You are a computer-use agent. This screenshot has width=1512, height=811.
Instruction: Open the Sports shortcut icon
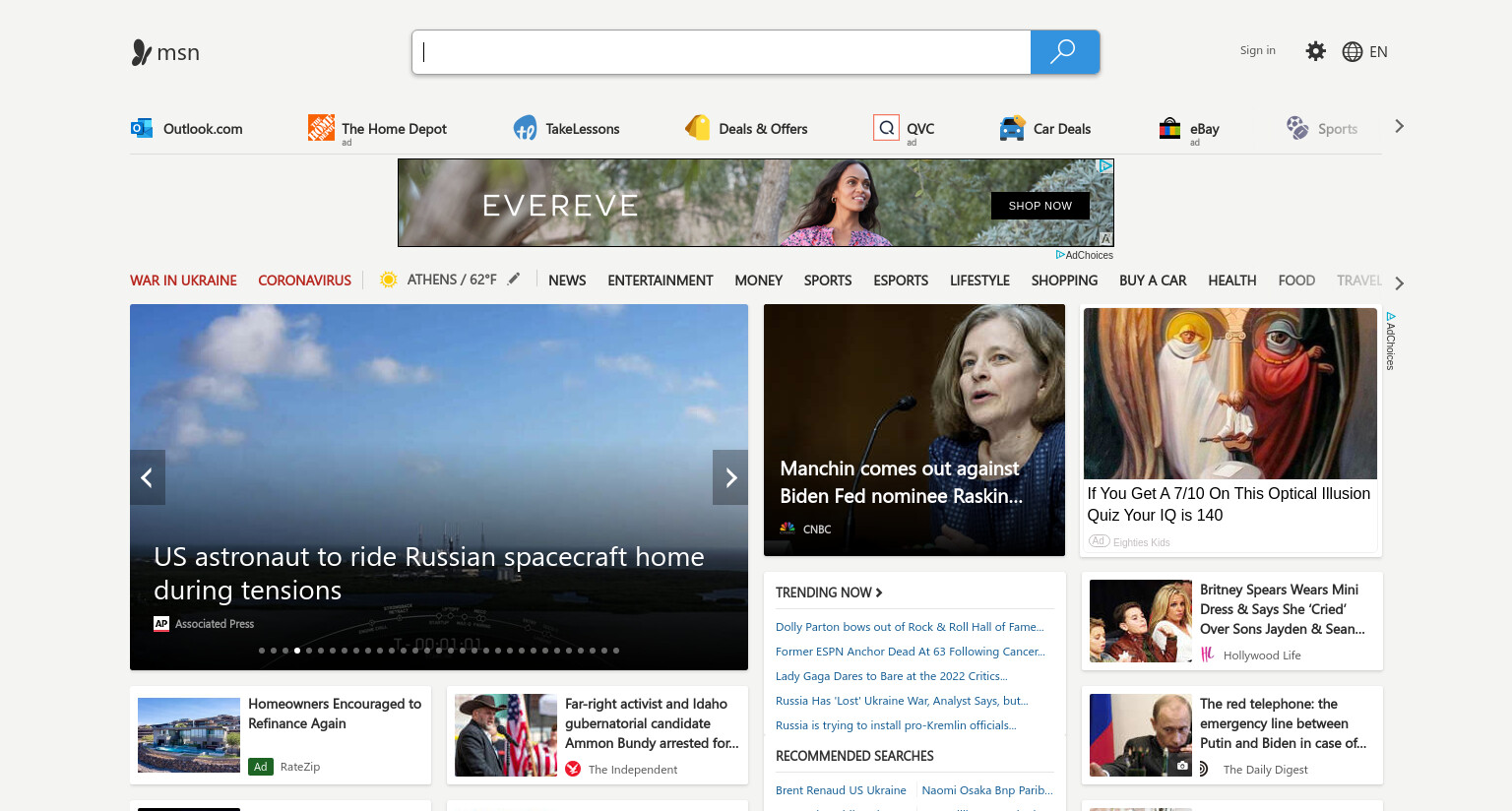[1297, 128]
